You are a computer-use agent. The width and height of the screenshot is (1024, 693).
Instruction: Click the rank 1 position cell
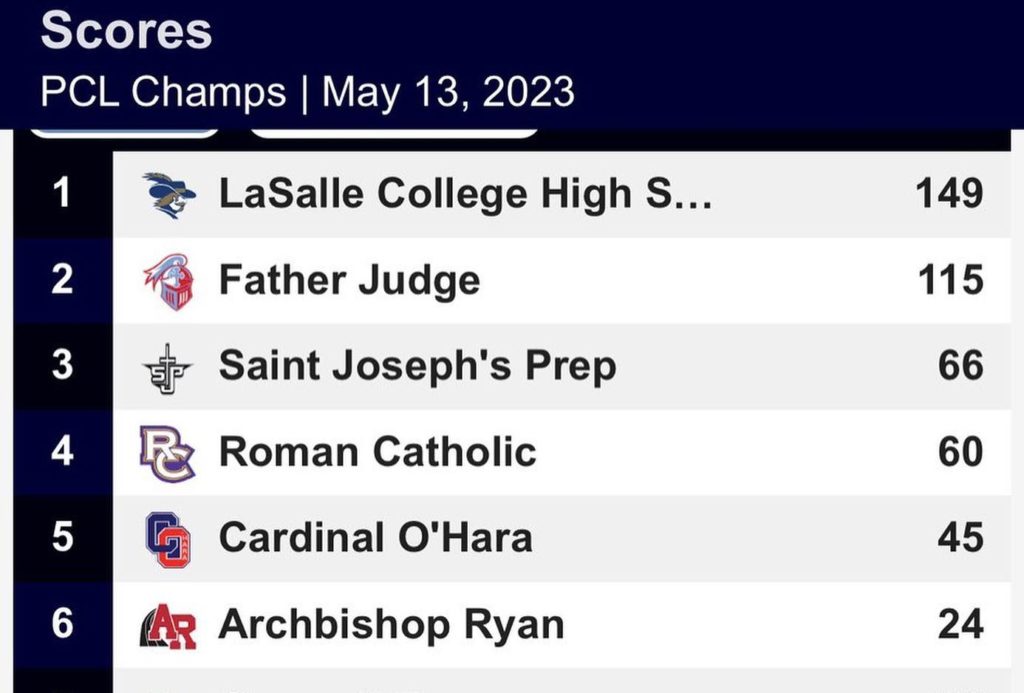(x=62, y=194)
